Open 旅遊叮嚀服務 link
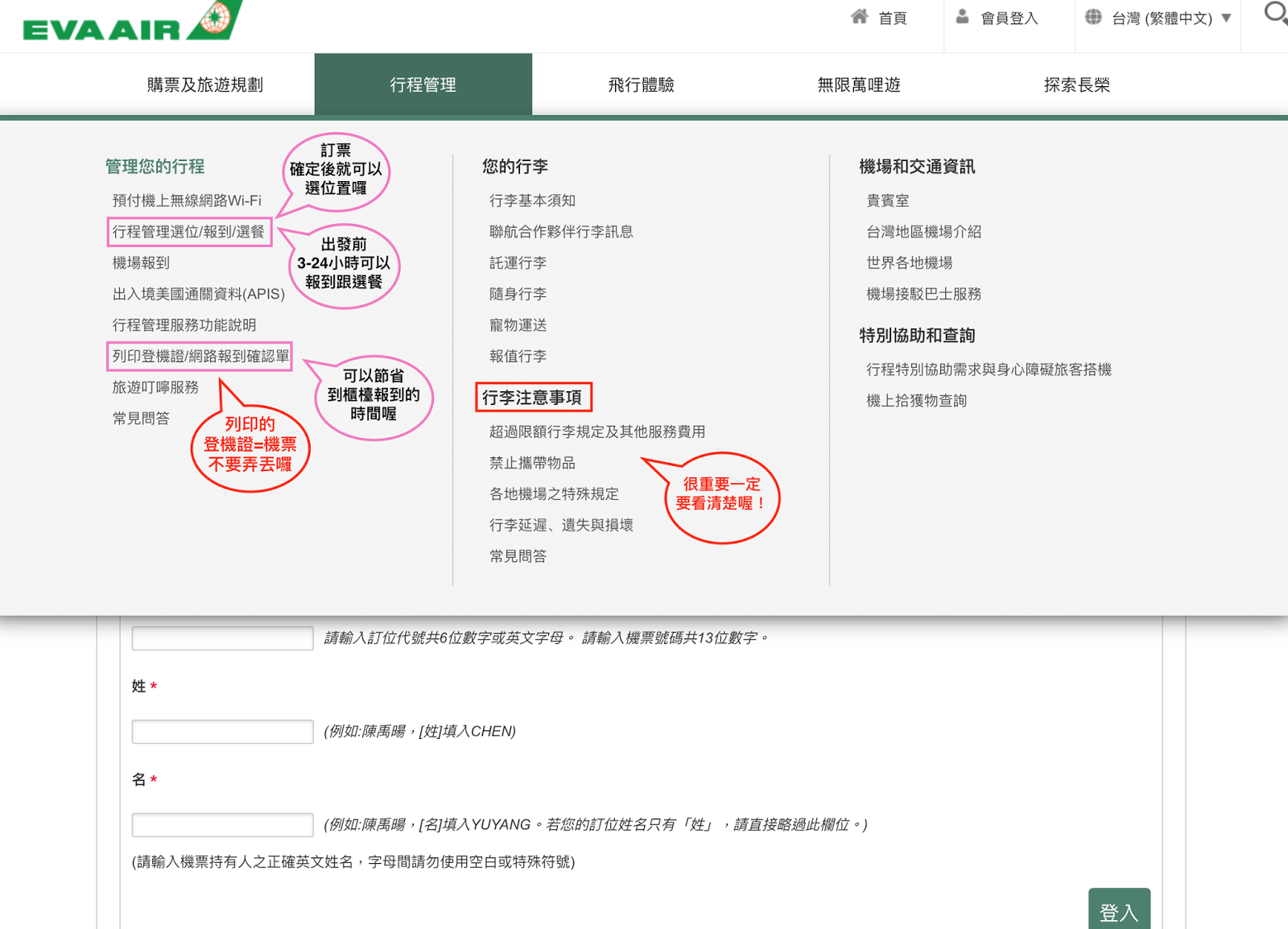Viewport: 1288px width, 929px height. (x=155, y=387)
